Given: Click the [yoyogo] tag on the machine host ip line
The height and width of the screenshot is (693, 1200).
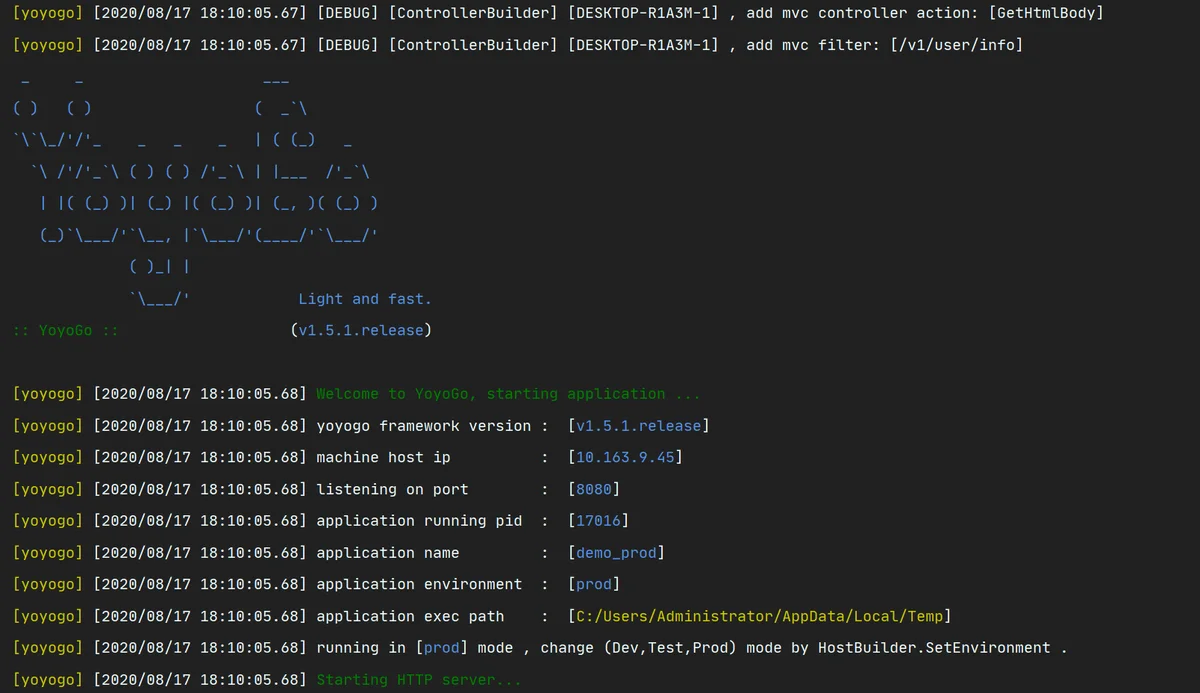Looking at the screenshot, I should pos(49,457).
